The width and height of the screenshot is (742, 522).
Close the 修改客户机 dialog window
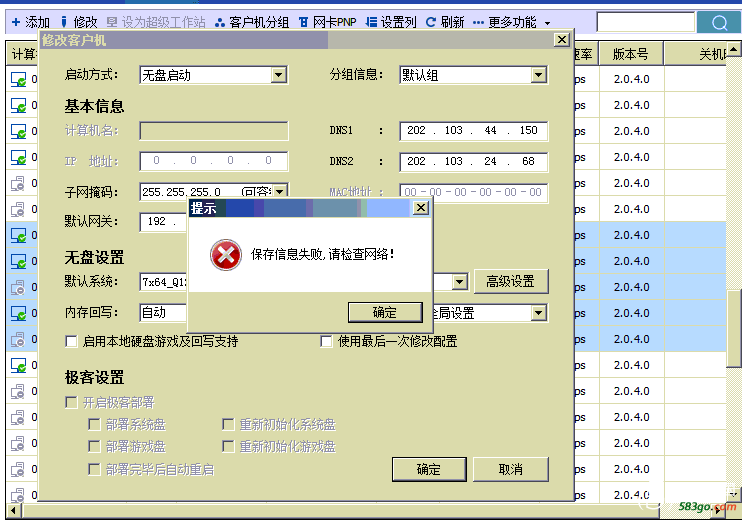click(x=561, y=40)
